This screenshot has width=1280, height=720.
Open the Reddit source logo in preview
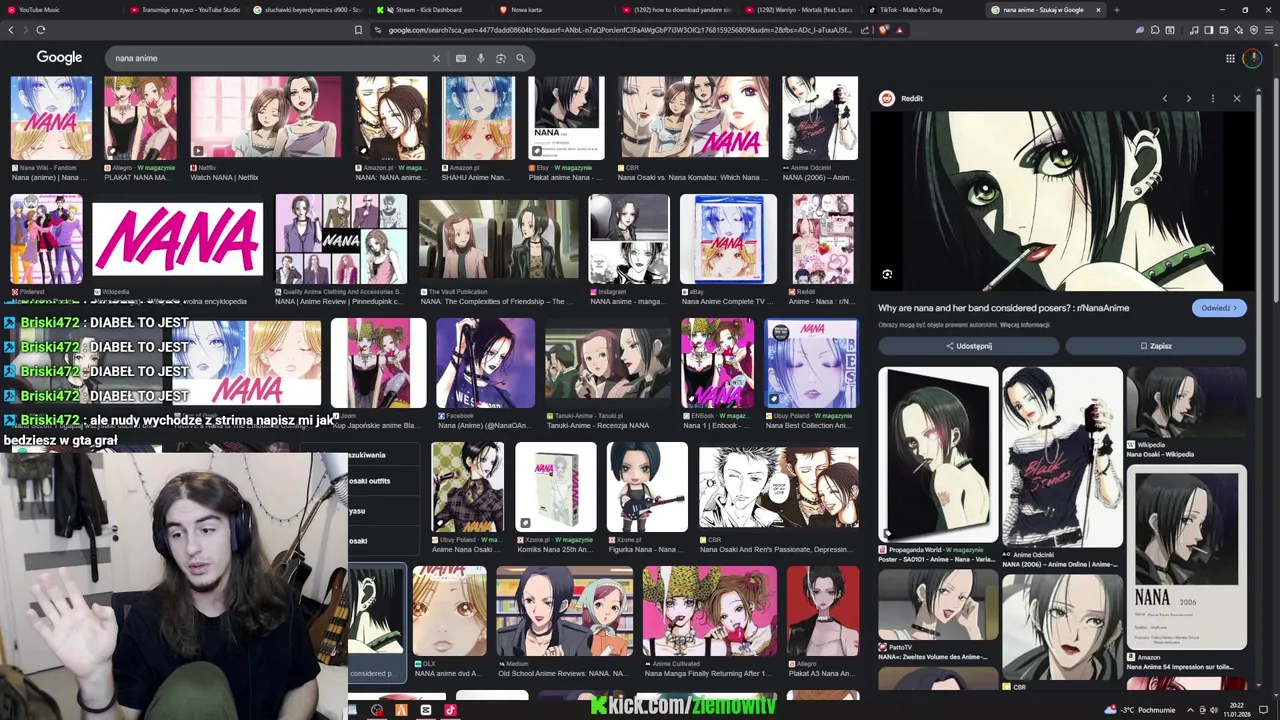click(x=886, y=98)
